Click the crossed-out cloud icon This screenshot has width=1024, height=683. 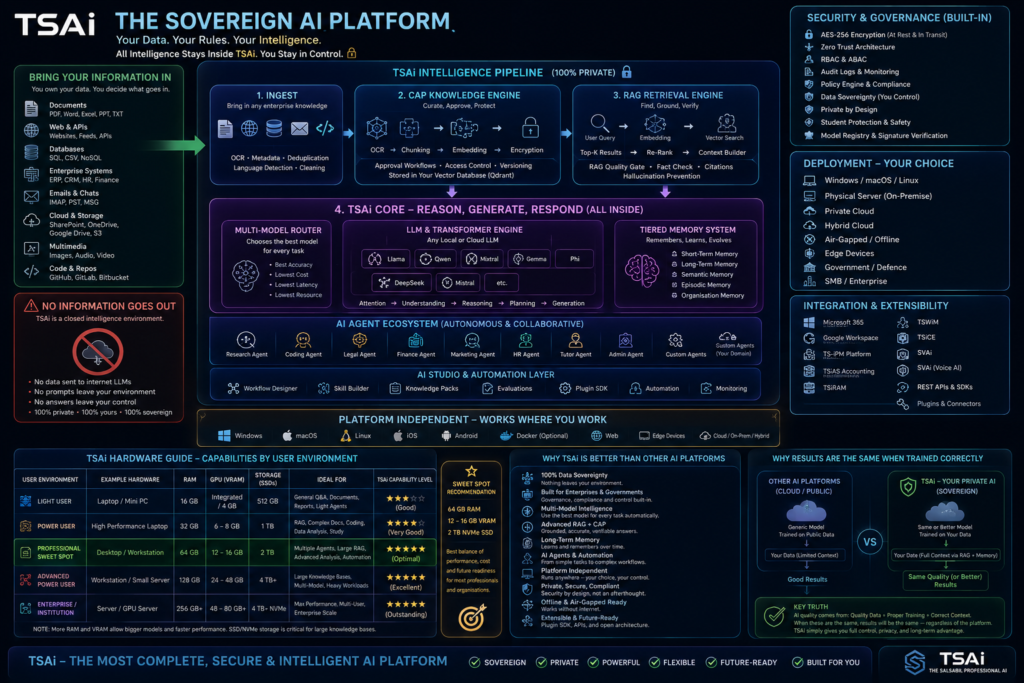(x=98, y=351)
